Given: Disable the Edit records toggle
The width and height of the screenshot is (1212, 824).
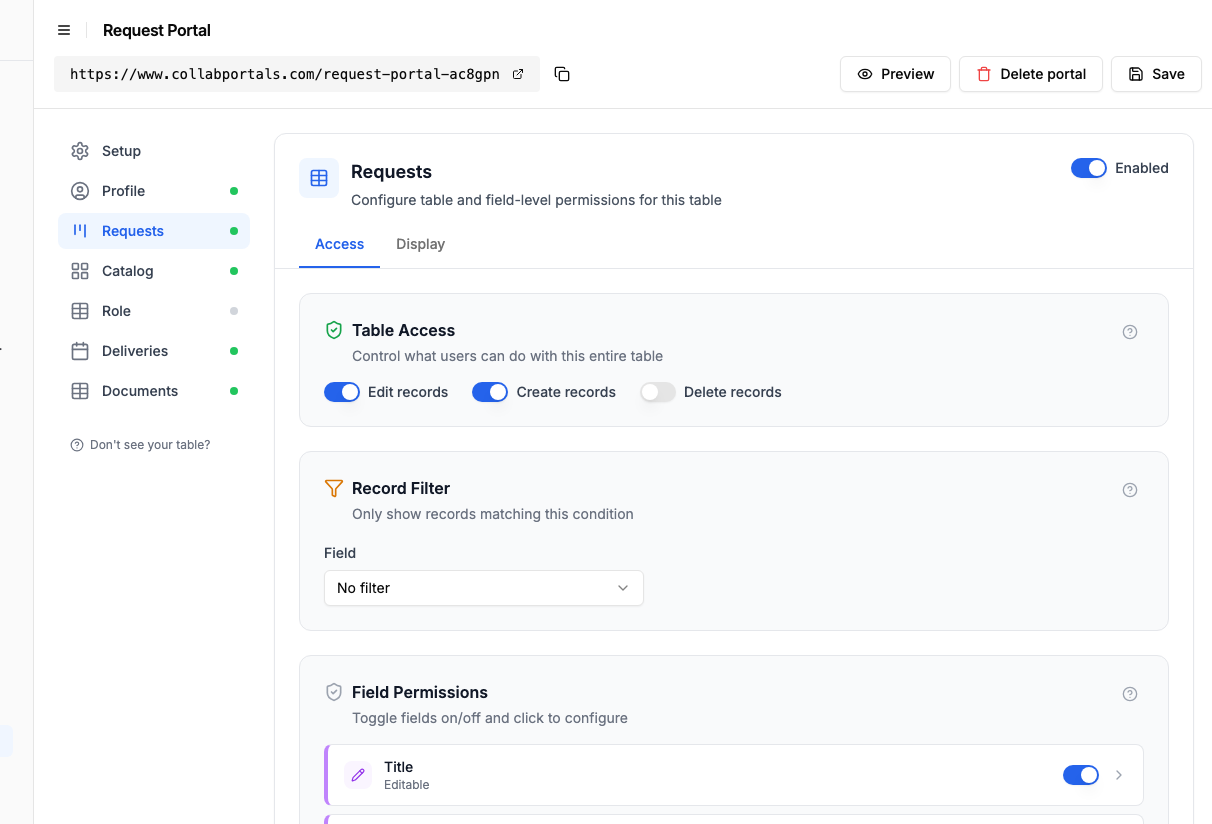Looking at the screenshot, I should 342,392.
